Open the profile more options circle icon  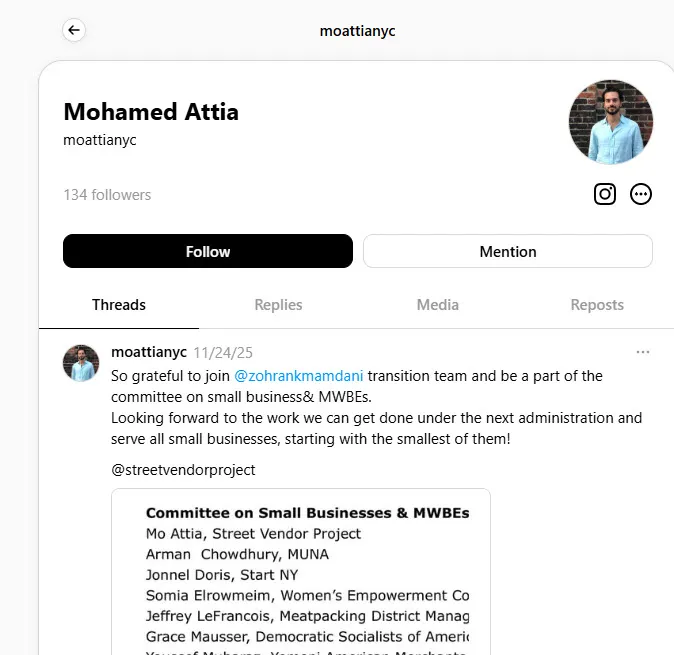(x=640, y=194)
